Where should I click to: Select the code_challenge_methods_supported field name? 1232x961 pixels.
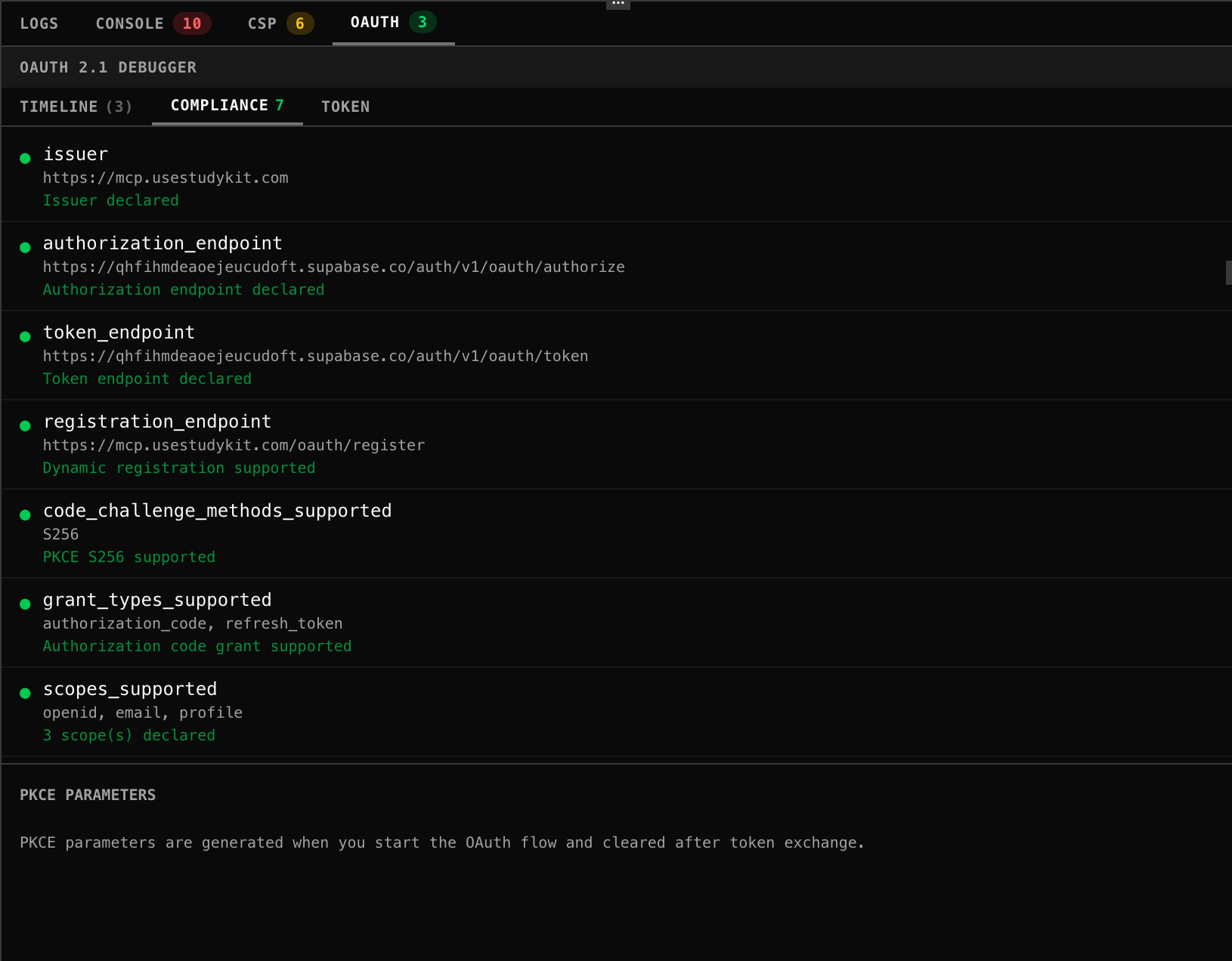[x=217, y=511]
